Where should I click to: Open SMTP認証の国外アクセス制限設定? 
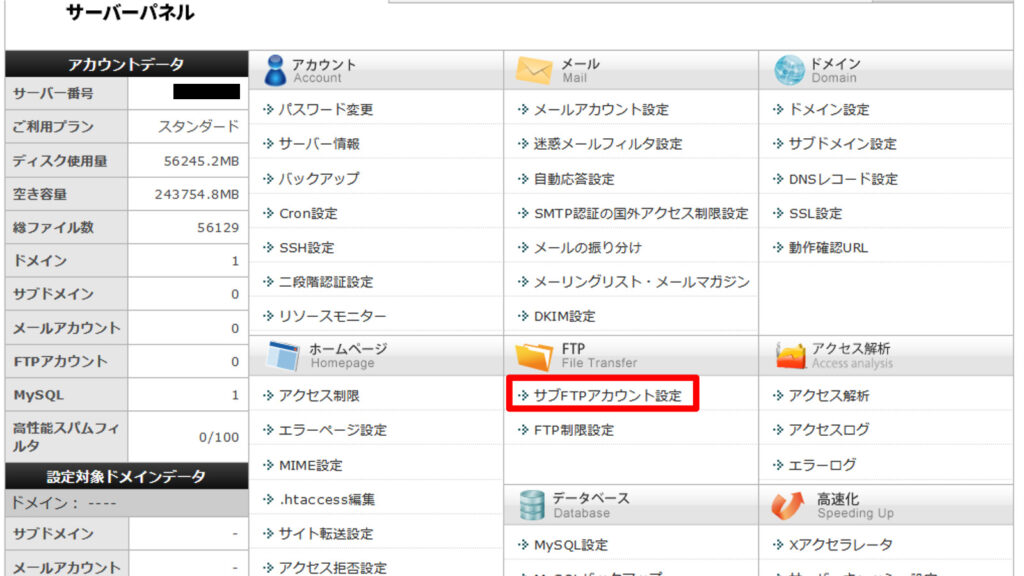641,213
